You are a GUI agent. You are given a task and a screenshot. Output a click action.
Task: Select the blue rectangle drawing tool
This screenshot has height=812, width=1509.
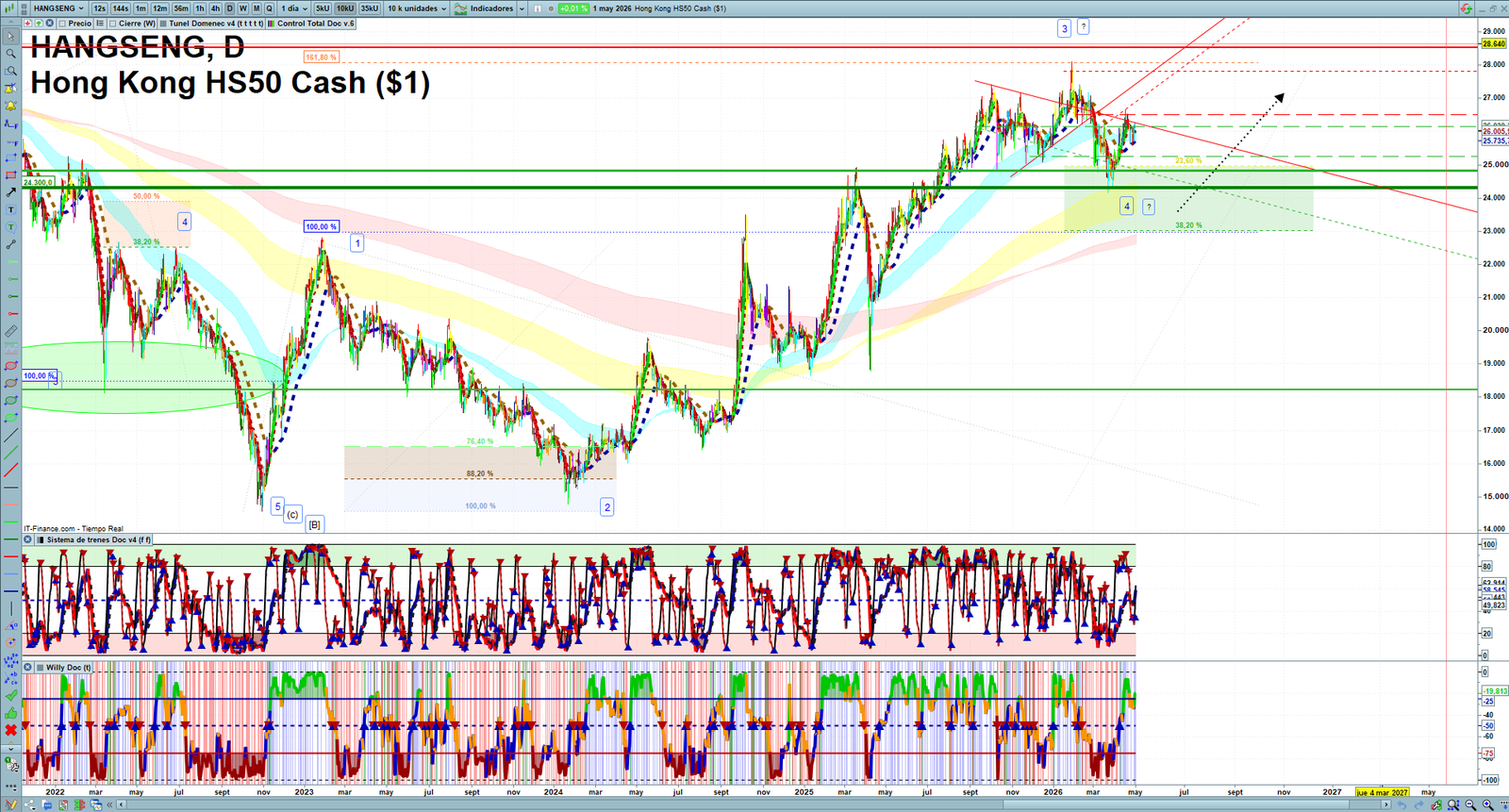pos(11,158)
